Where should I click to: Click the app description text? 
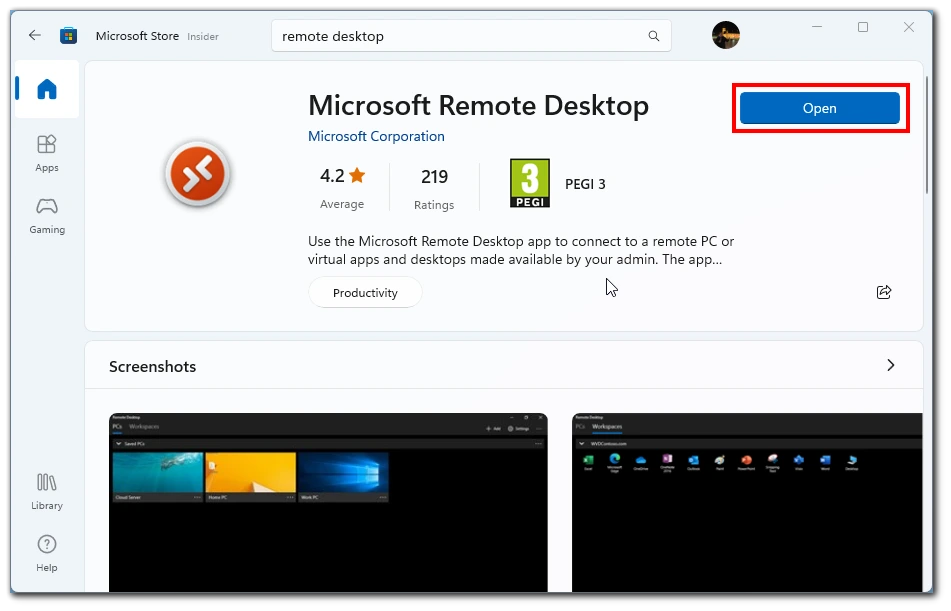520,250
